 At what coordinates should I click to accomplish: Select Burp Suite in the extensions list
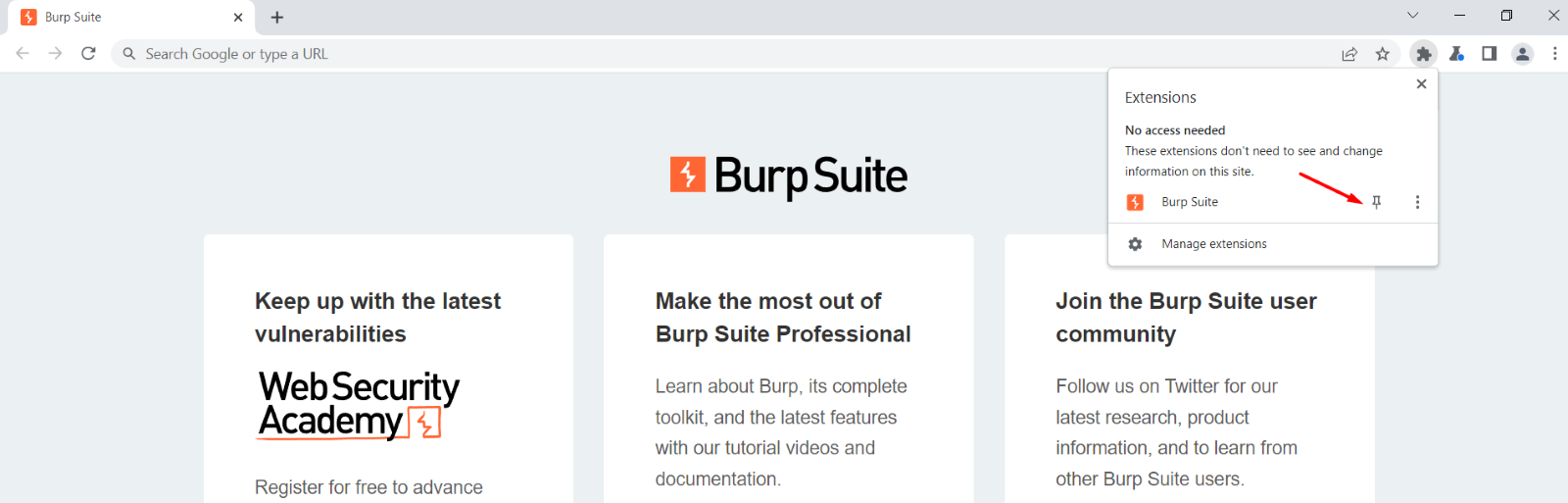[1190, 202]
